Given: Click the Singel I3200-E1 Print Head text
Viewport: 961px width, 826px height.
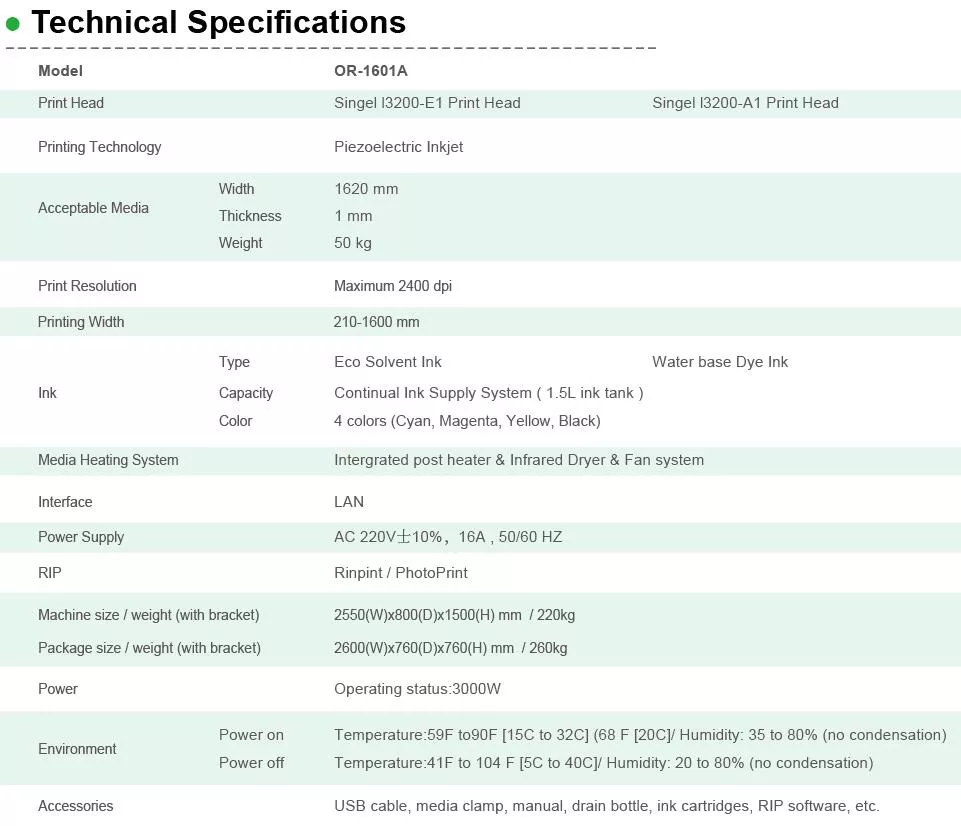Looking at the screenshot, I should click(427, 103).
